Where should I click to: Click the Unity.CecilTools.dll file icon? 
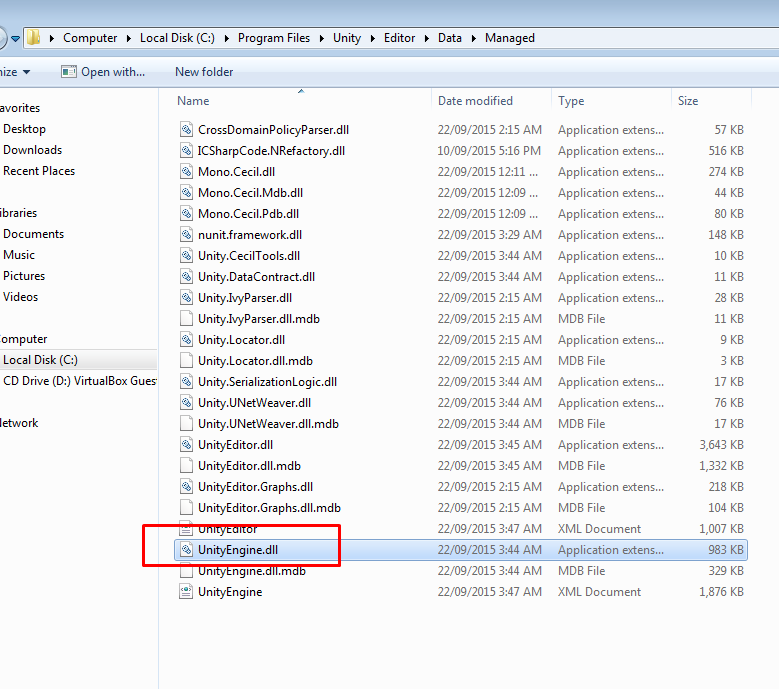pyautogui.click(x=186, y=256)
